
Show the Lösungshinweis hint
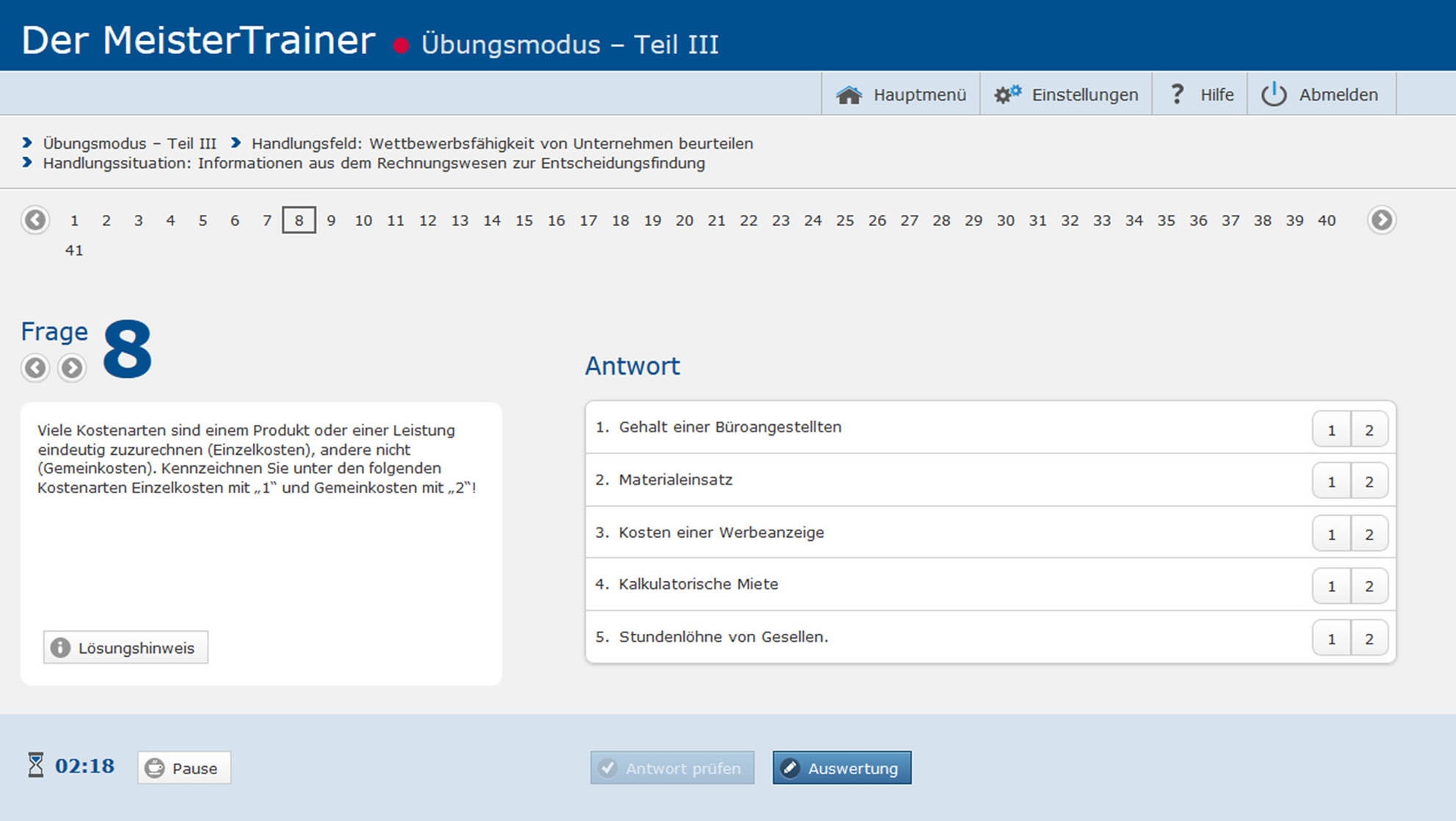click(x=125, y=648)
